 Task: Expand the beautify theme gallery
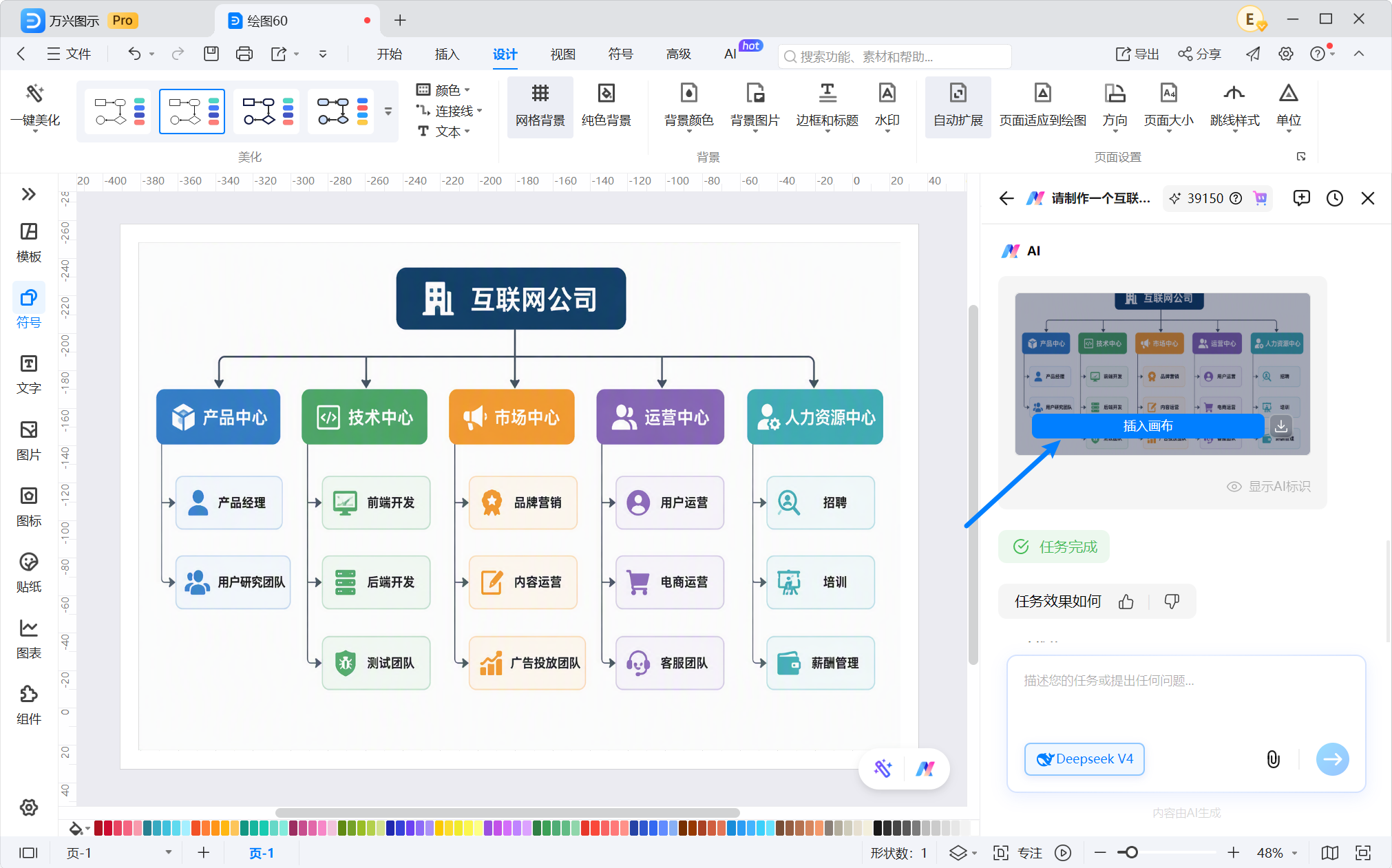click(x=388, y=111)
